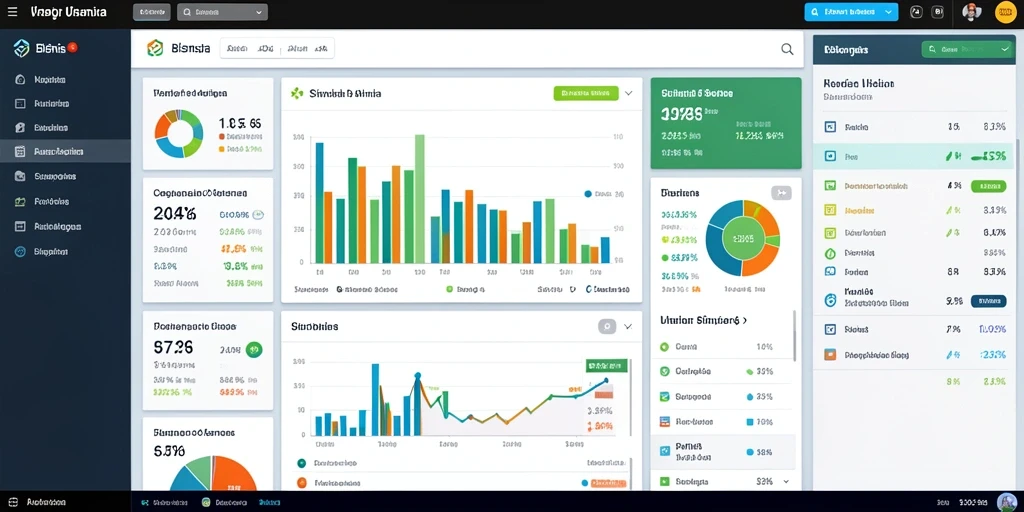Image resolution: width=1024 pixels, height=512 pixels.
Task: Open the user avatar in the top bar
Action: 972,12
